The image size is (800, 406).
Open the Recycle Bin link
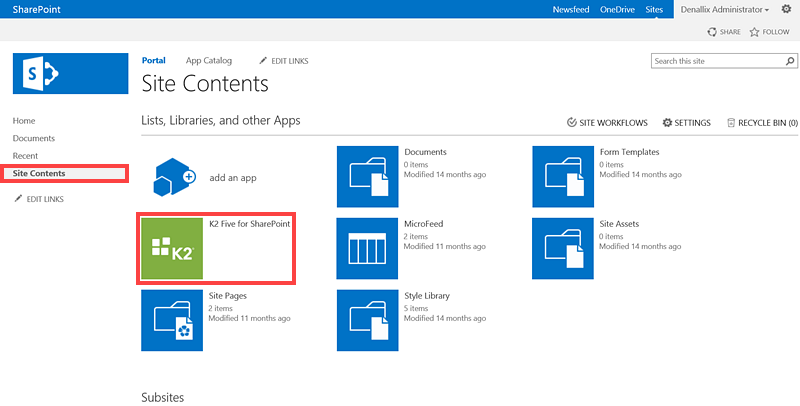(x=762, y=123)
